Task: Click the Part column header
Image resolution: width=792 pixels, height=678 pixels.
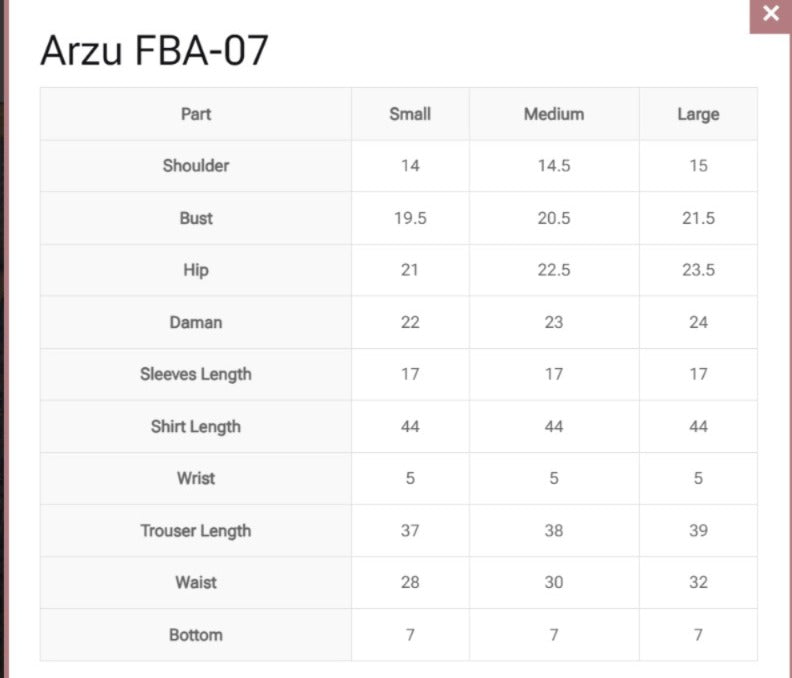Action: [196, 114]
